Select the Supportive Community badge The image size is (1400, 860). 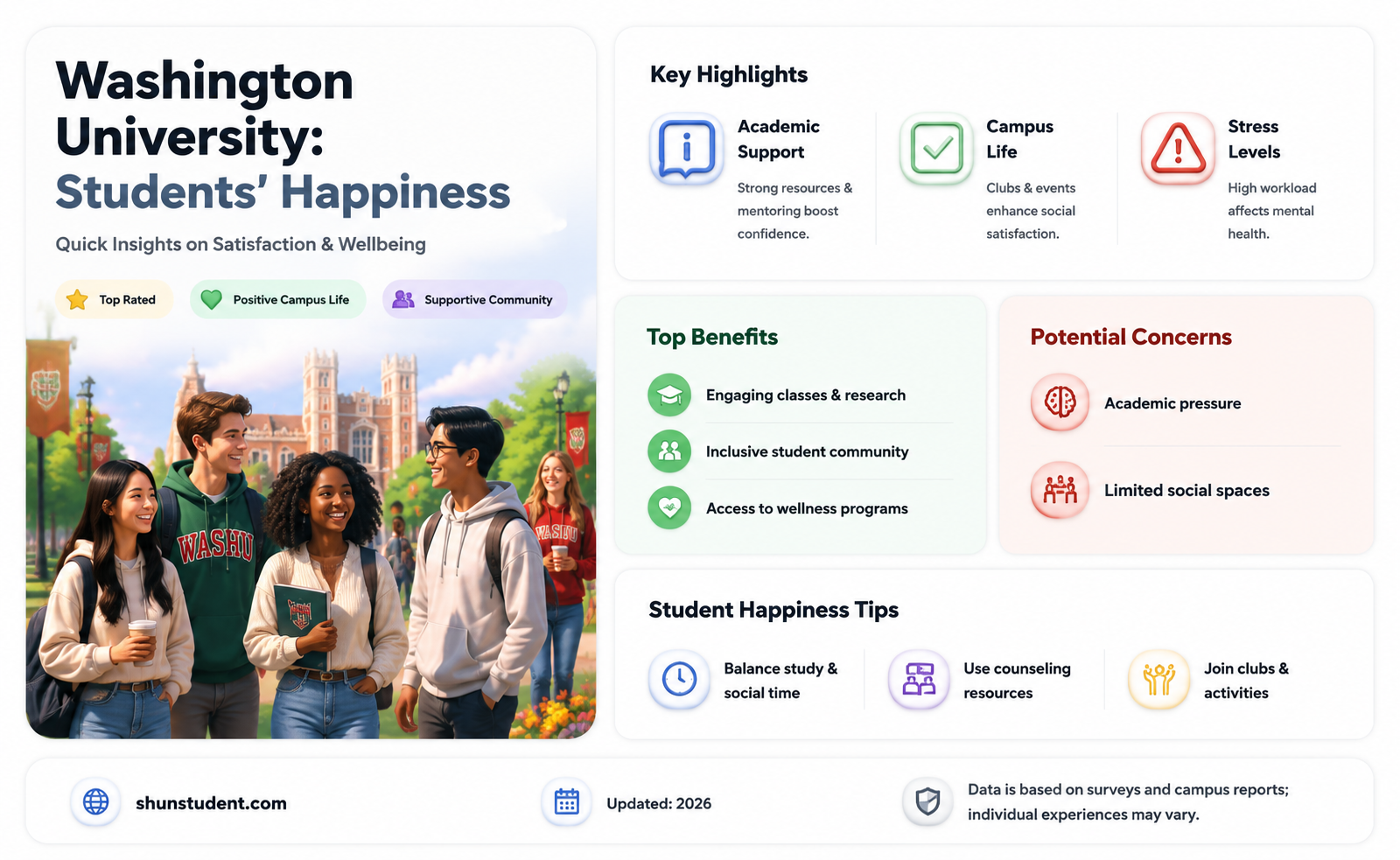click(474, 299)
